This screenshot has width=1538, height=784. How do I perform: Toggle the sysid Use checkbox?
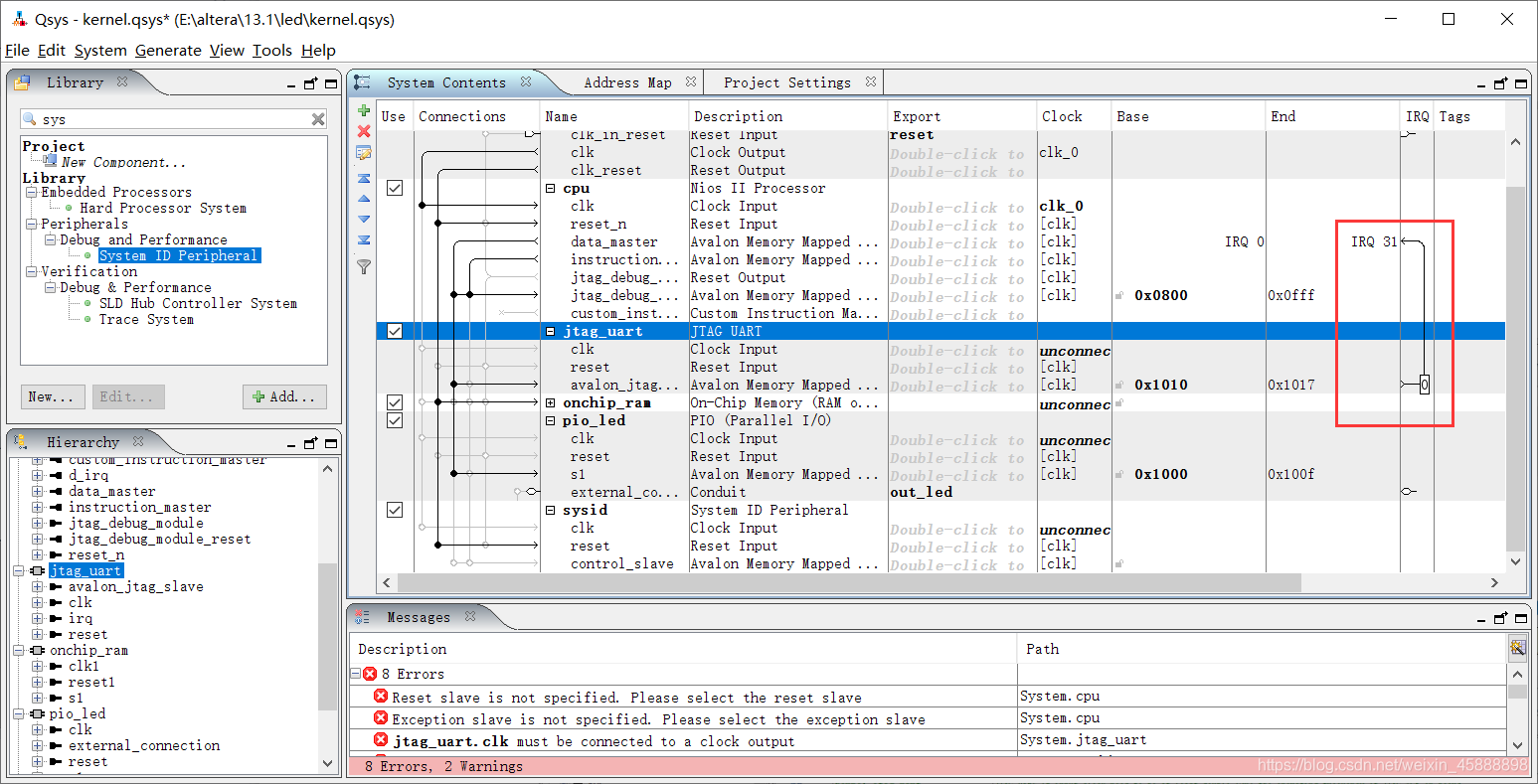395,510
